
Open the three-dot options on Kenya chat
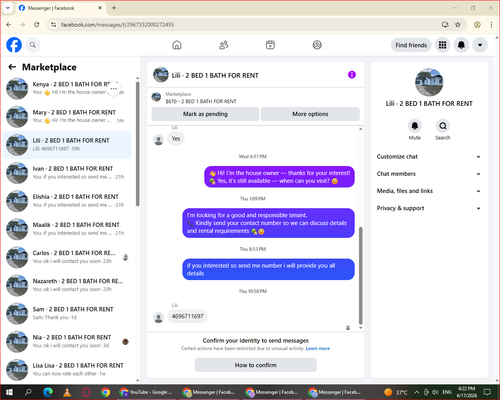click(x=114, y=89)
